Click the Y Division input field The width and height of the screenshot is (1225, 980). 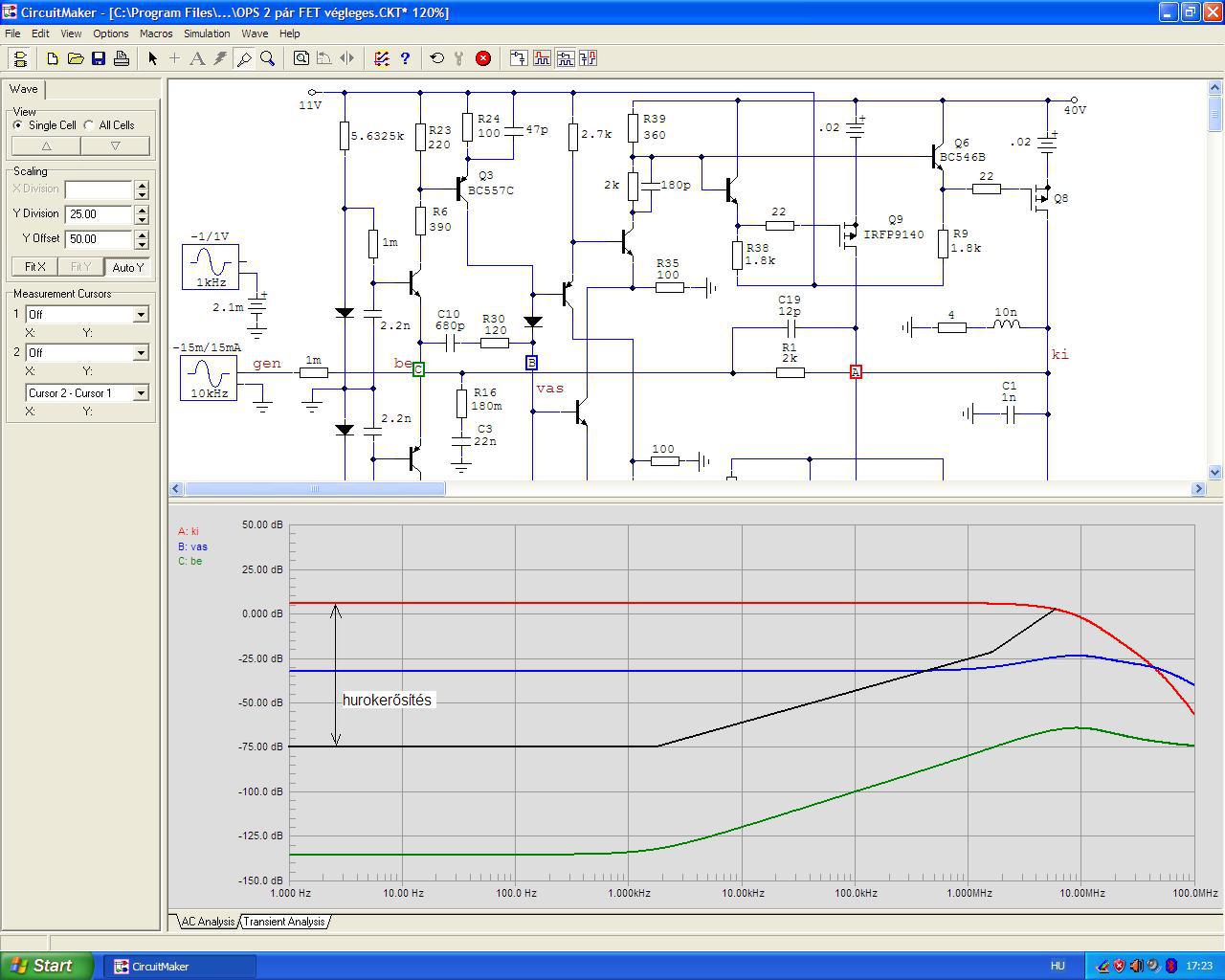(99, 214)
